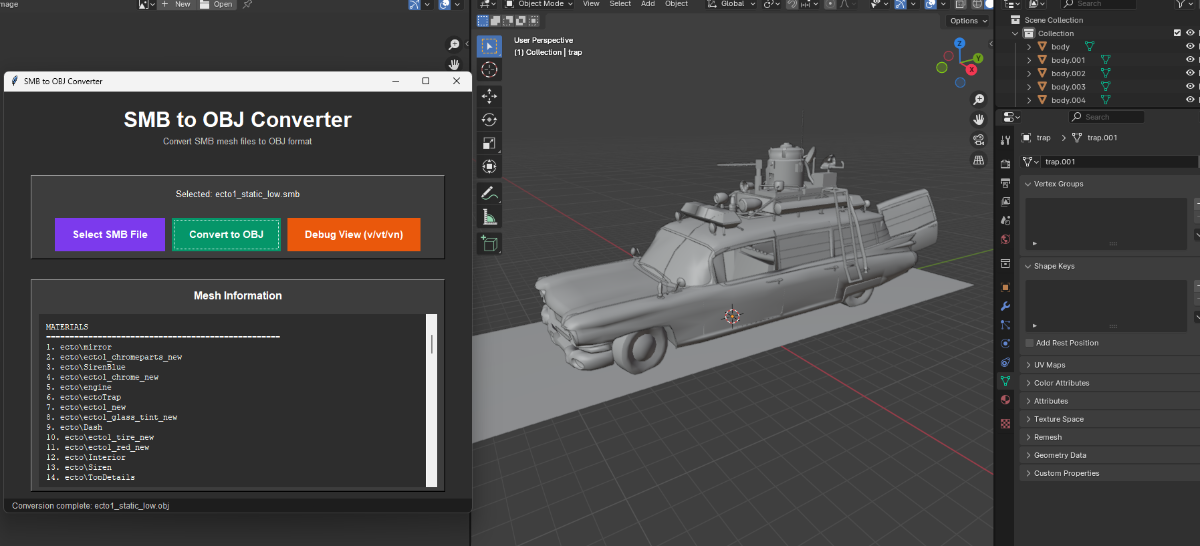Image resolution: width=1200 pixels, height=546 pixels.
Task: Open the Modifiers wrench properties tab
Action: pos(1005,305)
